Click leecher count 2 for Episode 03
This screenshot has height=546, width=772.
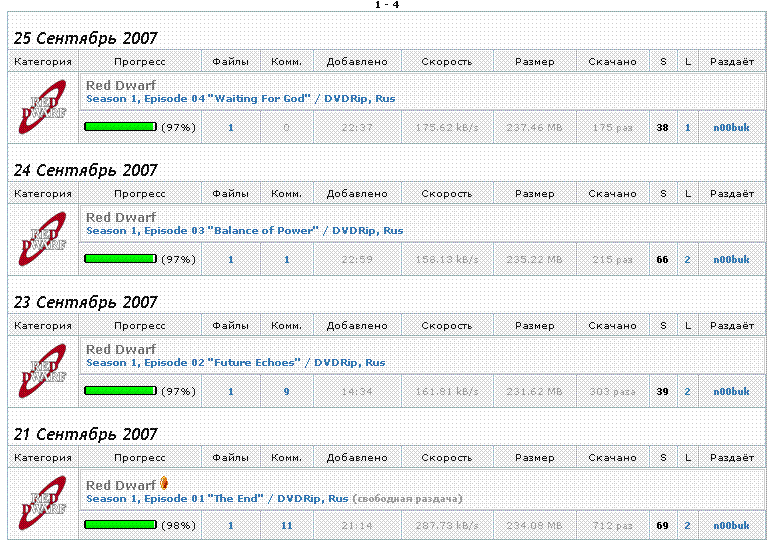pyautogui.click(x=687, y=259)
